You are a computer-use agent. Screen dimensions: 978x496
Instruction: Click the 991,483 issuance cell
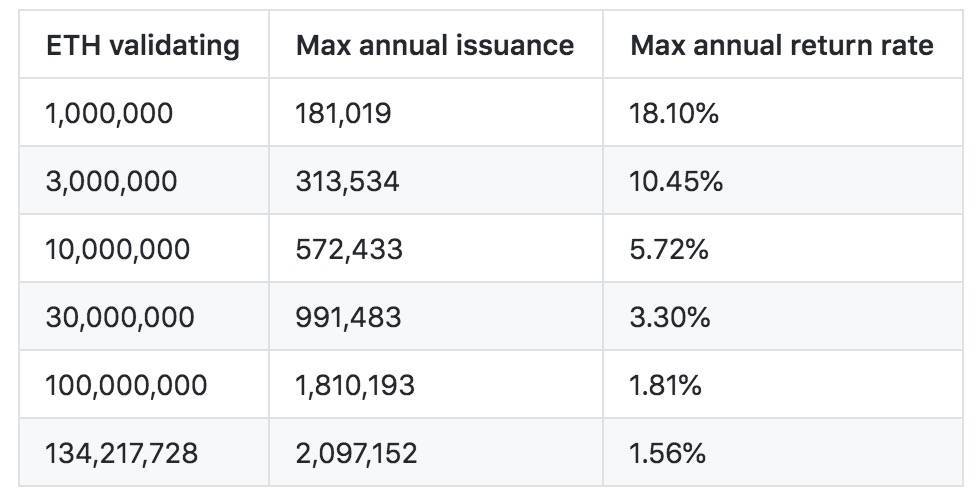tap(348, 317)
